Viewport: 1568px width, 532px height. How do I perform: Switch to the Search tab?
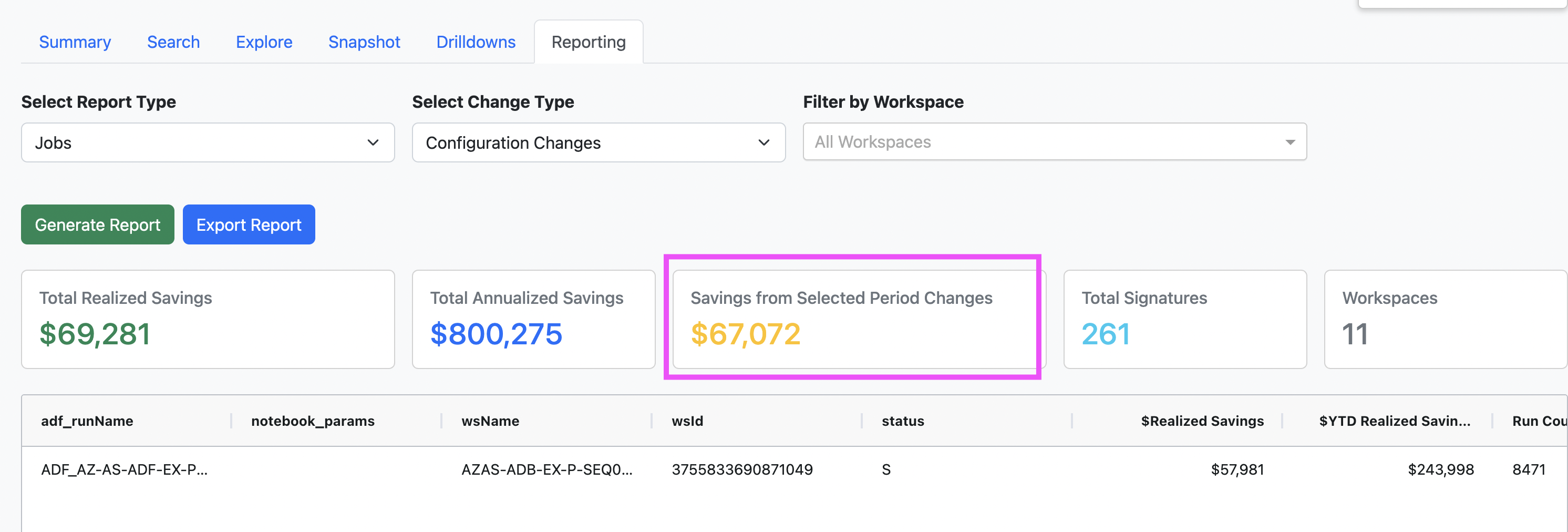coord(173,42)
